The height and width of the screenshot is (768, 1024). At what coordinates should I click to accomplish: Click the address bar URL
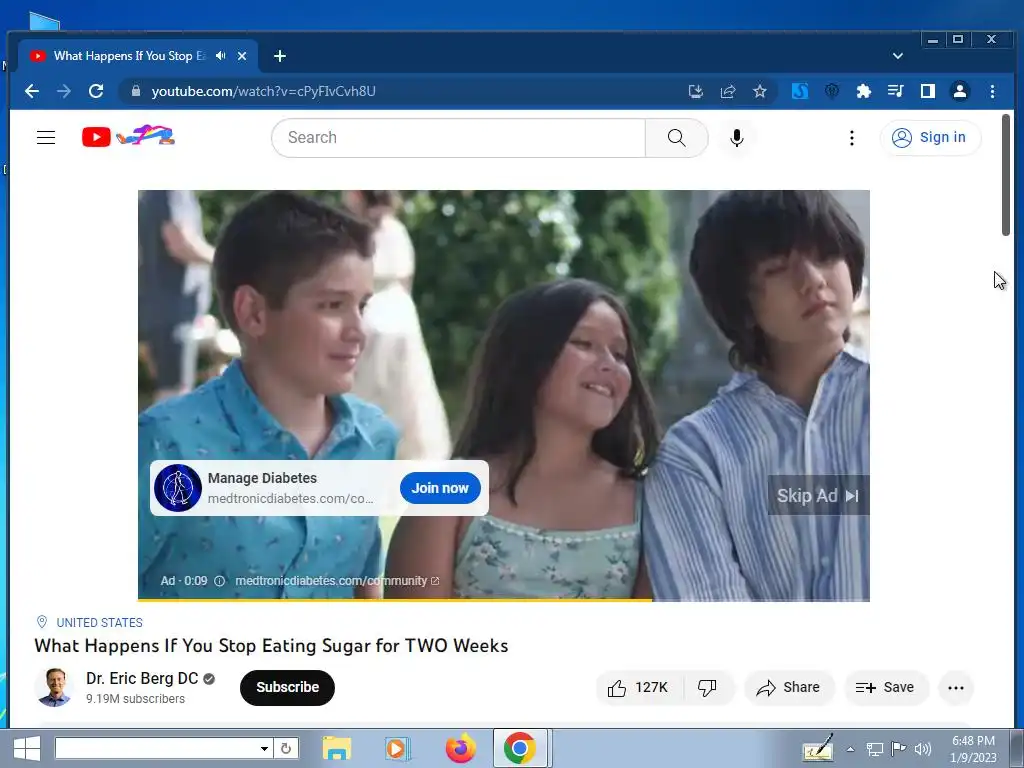(263, 91)
